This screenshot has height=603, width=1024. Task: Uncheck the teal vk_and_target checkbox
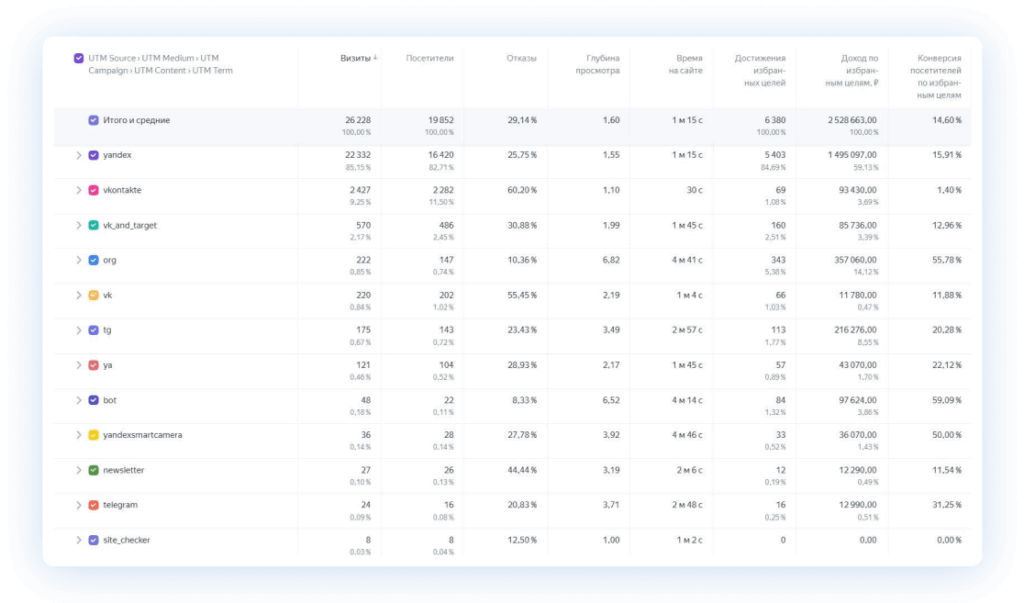pos(93,225)
